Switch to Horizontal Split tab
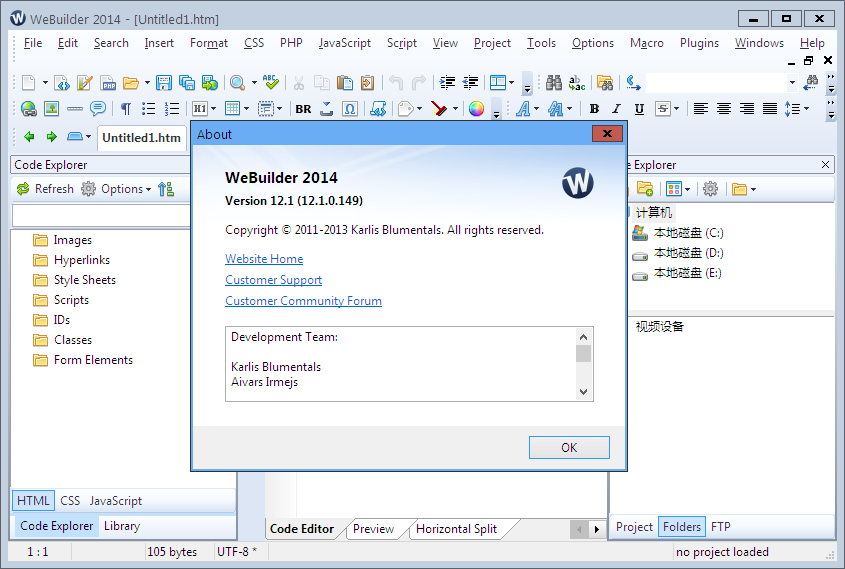This screenshot has height=569, width=845. [456, 529]
